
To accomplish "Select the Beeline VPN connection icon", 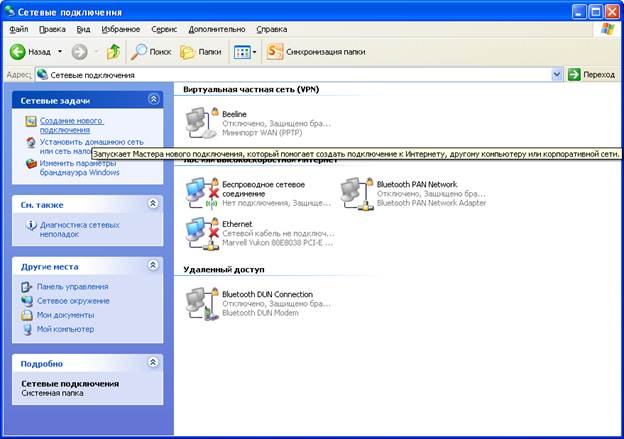I will tap(203, 123).
